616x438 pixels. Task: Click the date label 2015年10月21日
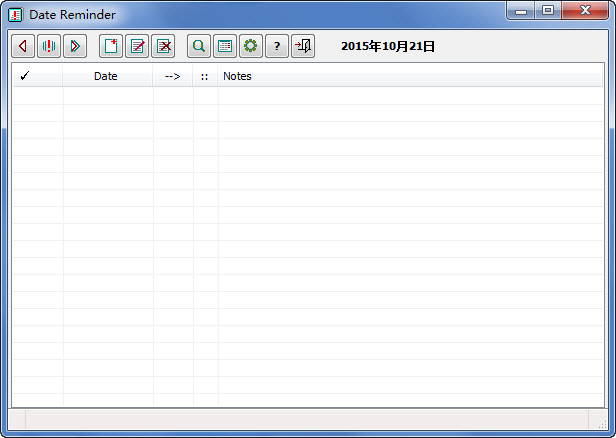pyautogui.click(x=388, y=46)
